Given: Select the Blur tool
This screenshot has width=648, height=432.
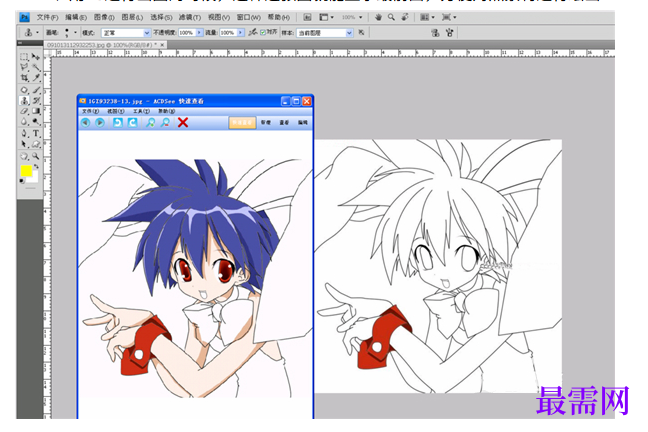Looking at the screenshot, I should 24,121.
